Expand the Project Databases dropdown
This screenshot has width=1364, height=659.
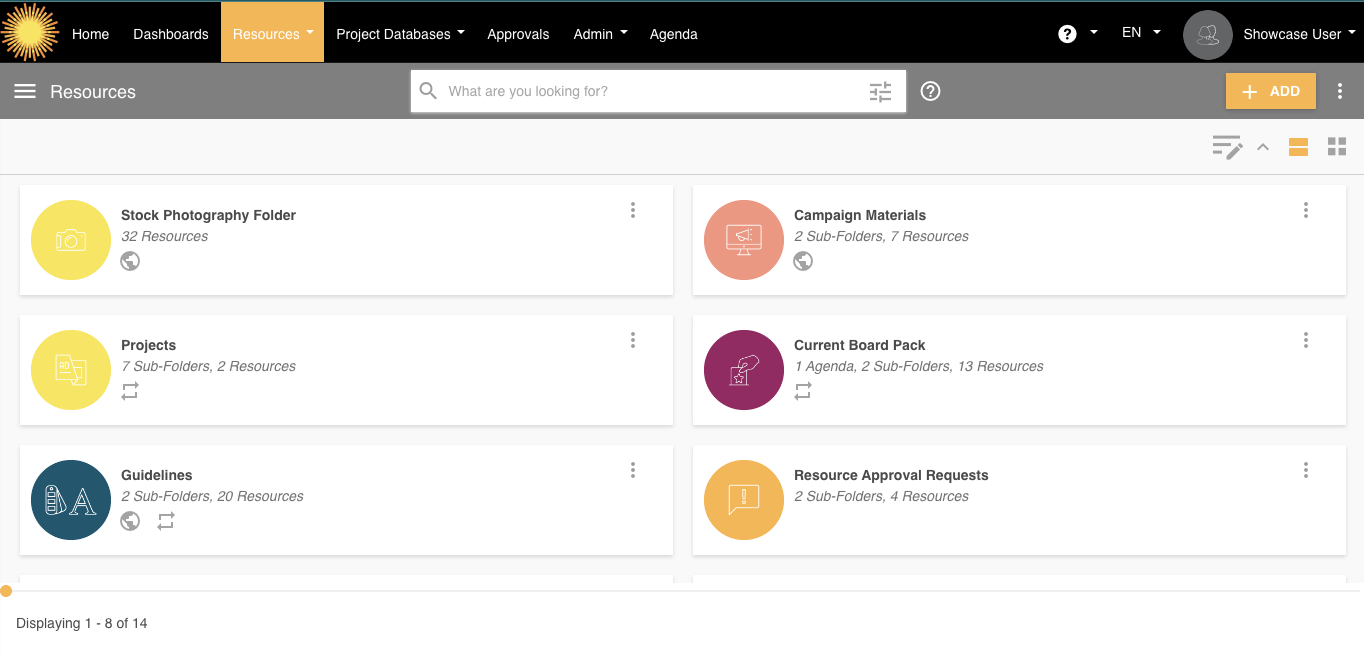[x=400, y=34]
